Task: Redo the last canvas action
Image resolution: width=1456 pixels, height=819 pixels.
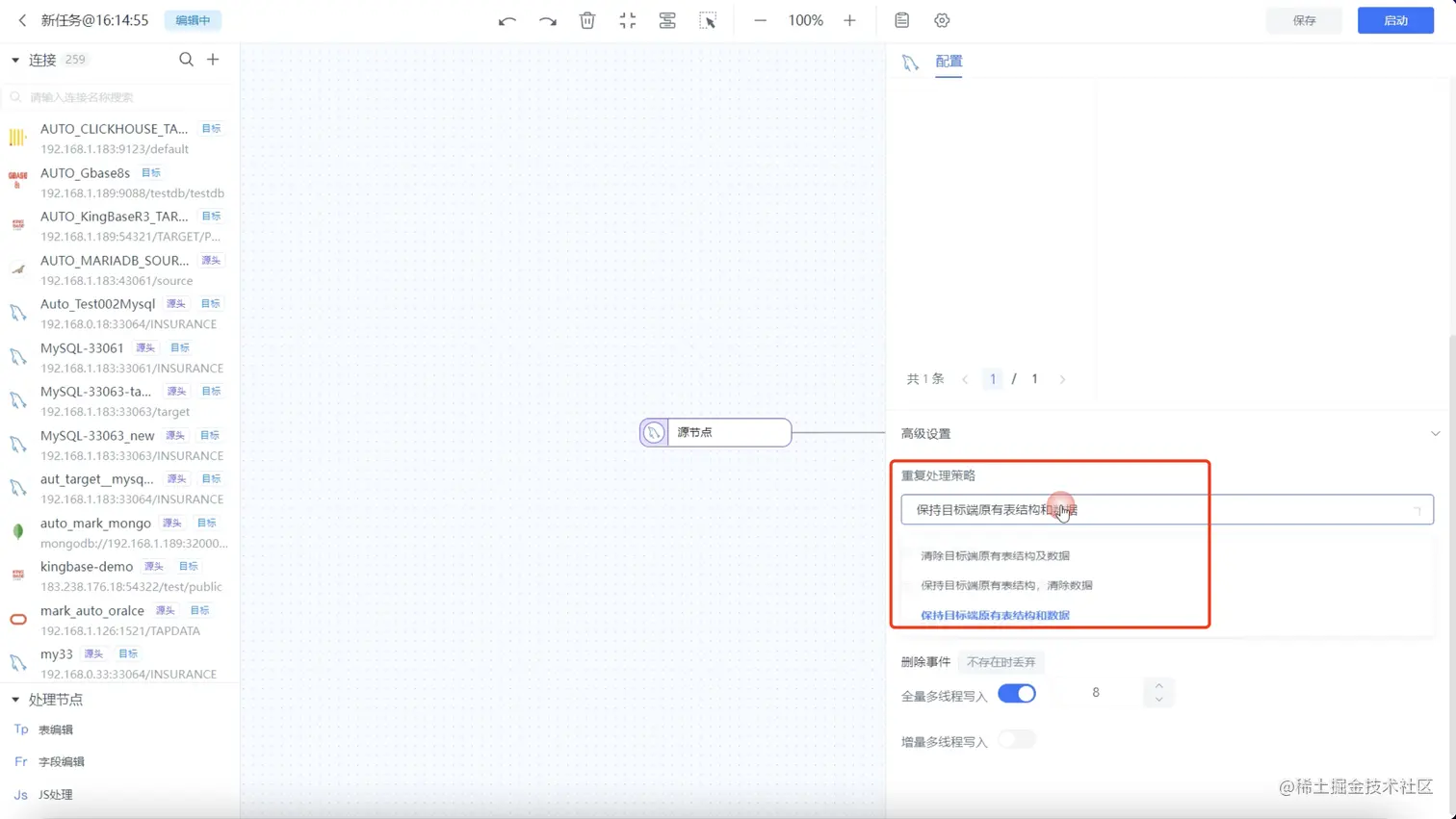Action: pyautogui.click(x=547, y=20)
